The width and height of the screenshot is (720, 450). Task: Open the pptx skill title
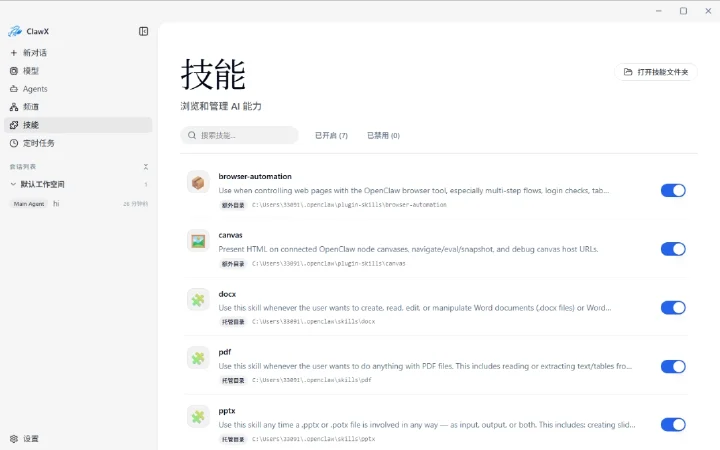pyautogui.click(x=227, y=411)
